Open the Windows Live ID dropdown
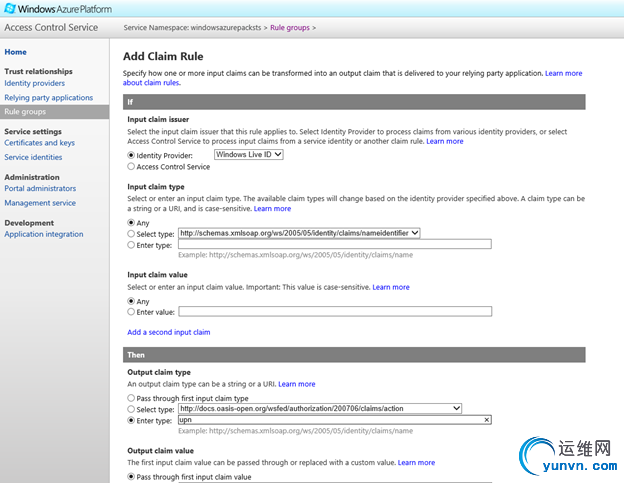The height and width of the screenshot is (483, 624). coord(249,154)
